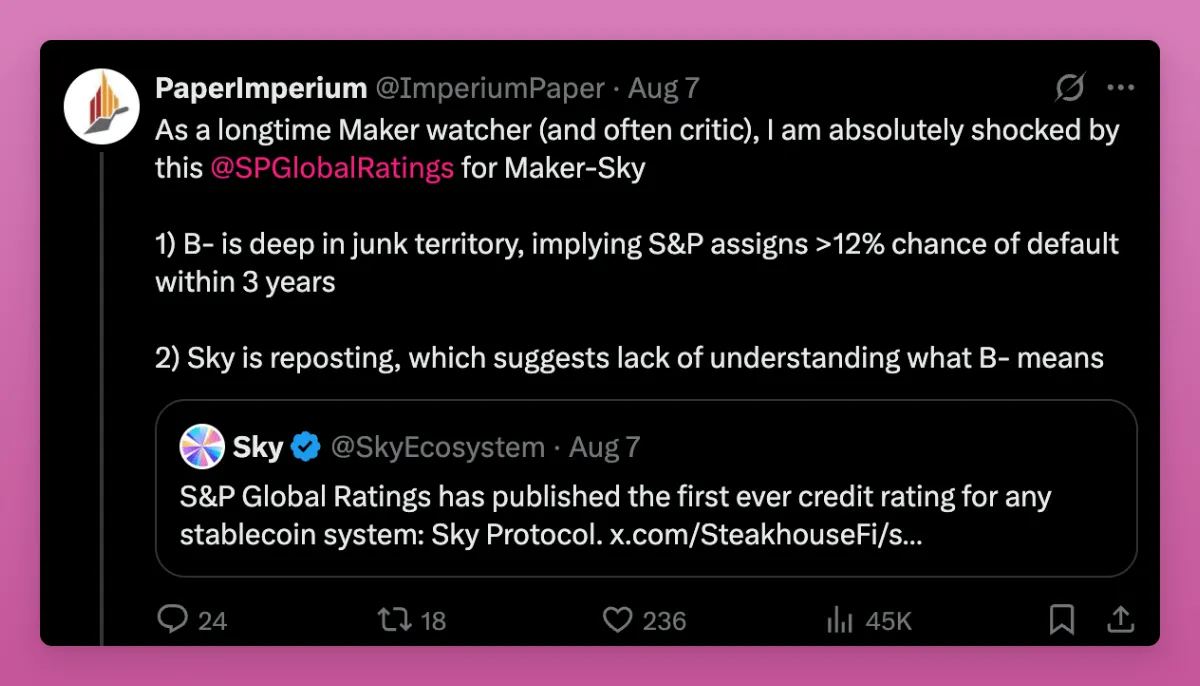Open the @ImperiumPaper handle

pyautogui.click(x=489, y=89)
